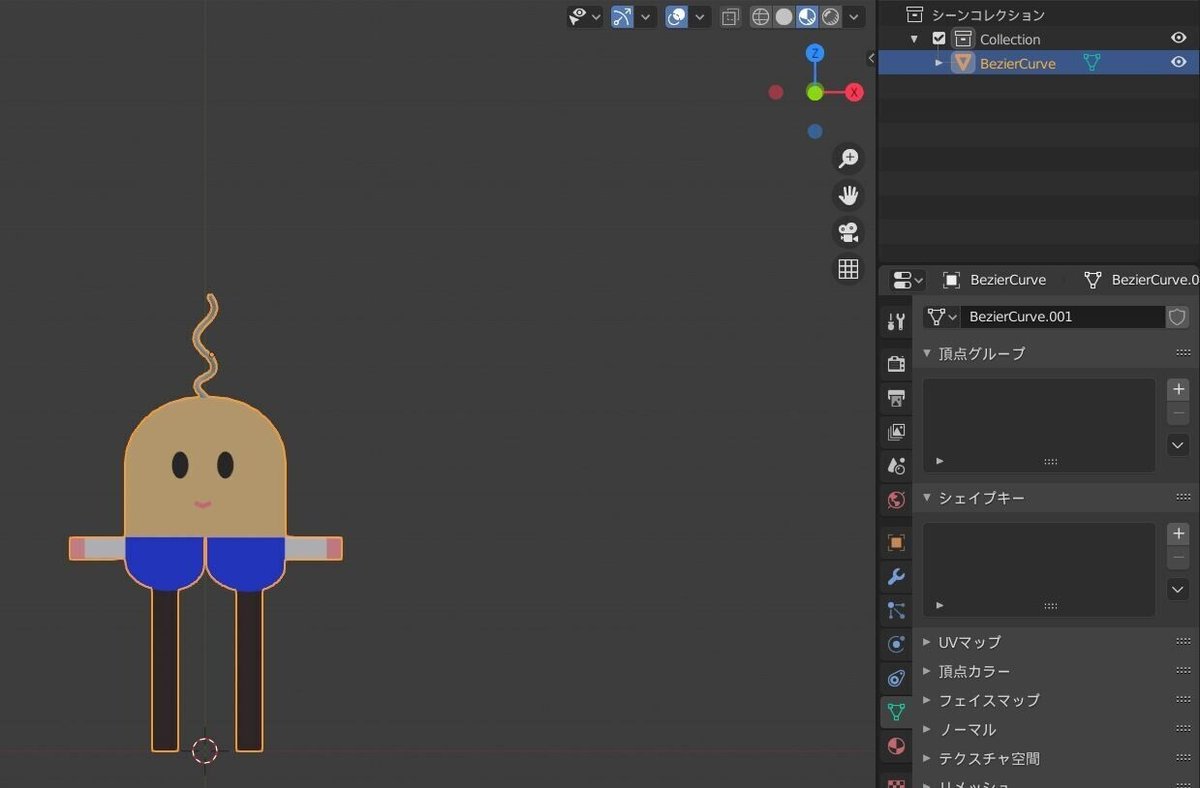
Task: Hide Collection using its eye icon
Action: pos(1178,38)
